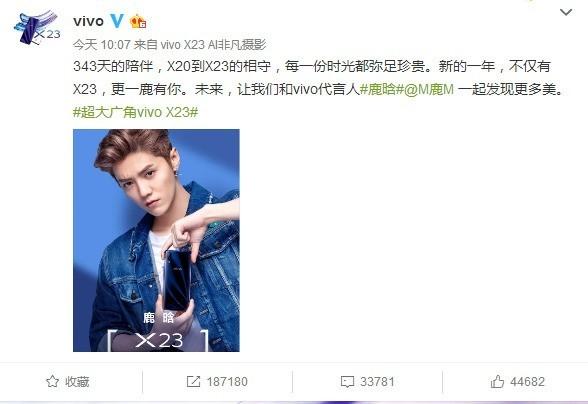Open the #超大广角vivo X23# hashtag

[135, 112]
